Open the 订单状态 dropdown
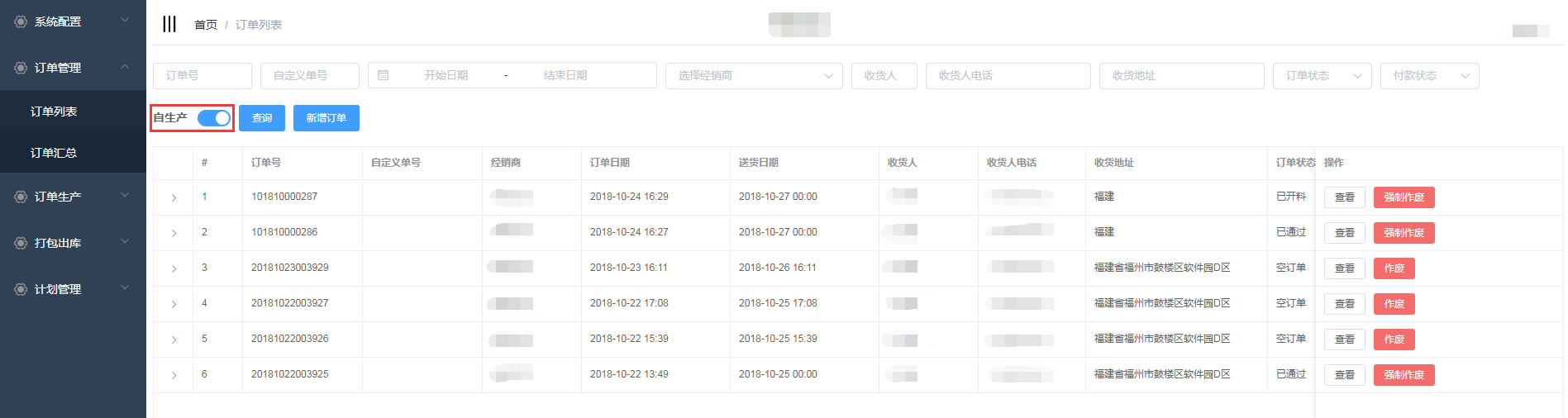The width and height of the screenshot is (1568, 418). (x=1322, y=75)
